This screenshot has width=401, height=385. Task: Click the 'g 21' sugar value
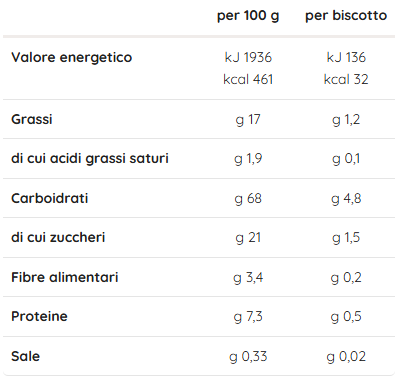click(x=248, y=238)
